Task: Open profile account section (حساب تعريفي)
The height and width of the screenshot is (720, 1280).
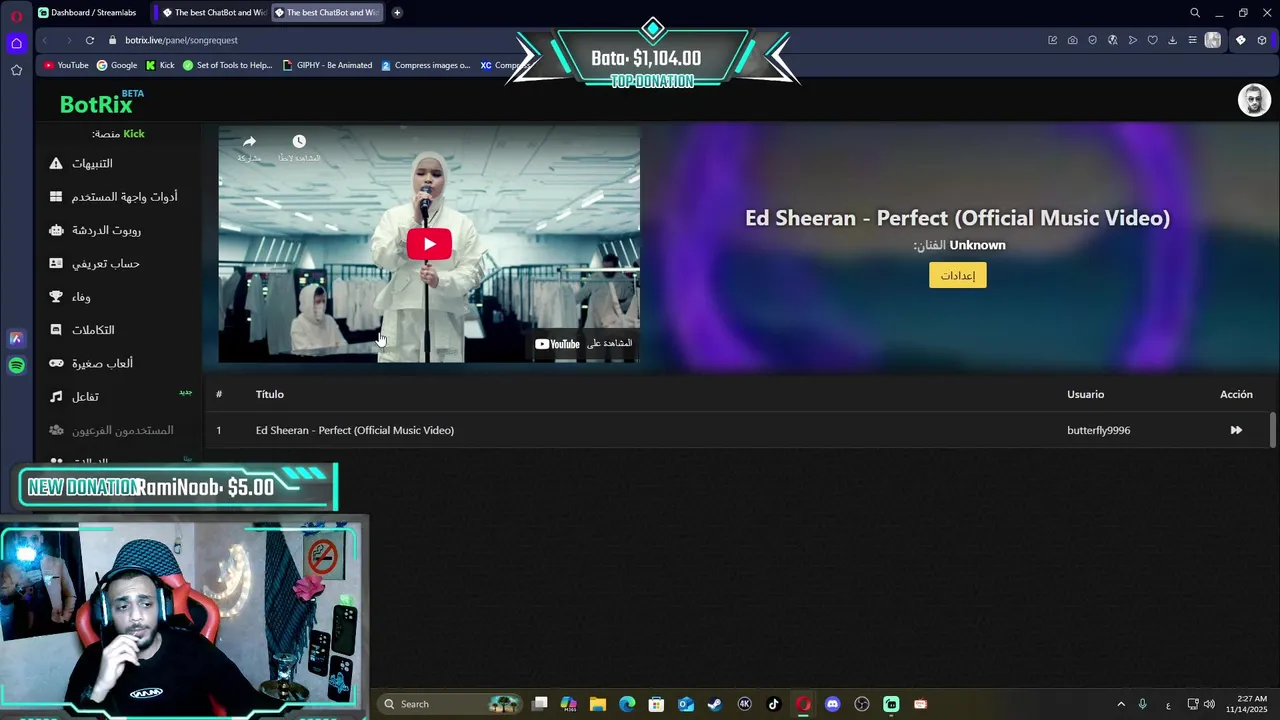Action: tap(105, 263)
